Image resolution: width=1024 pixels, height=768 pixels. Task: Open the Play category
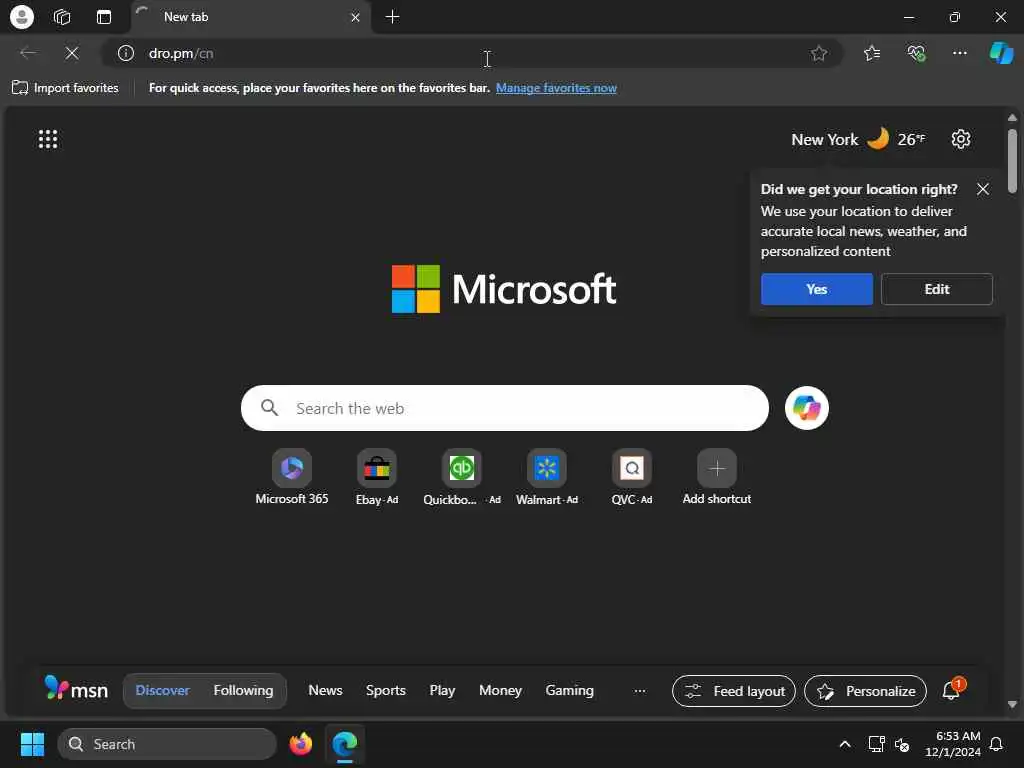click(442, 690)
